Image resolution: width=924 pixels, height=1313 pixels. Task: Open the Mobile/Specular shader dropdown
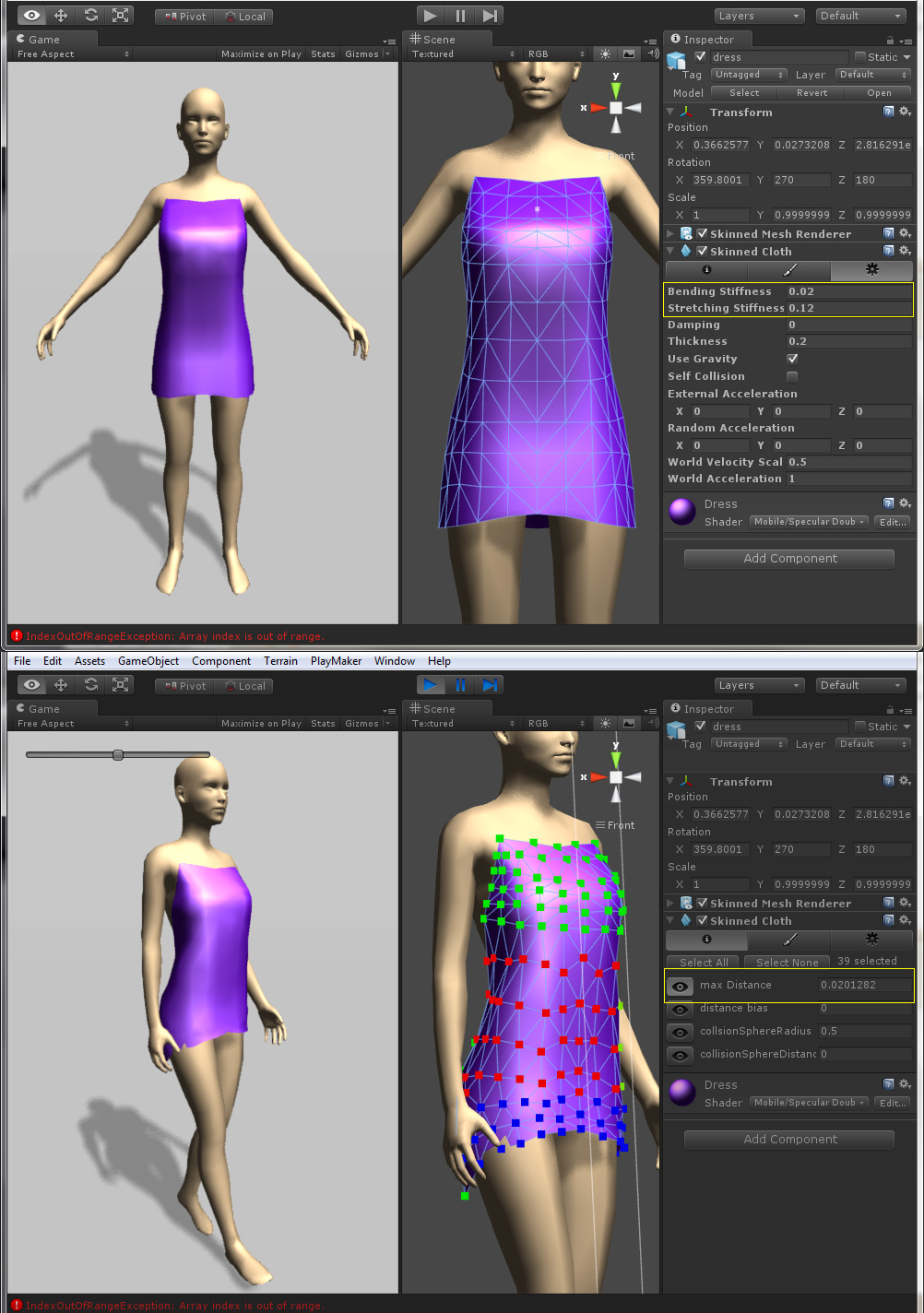pyautogui.click(x=808, y=521)
